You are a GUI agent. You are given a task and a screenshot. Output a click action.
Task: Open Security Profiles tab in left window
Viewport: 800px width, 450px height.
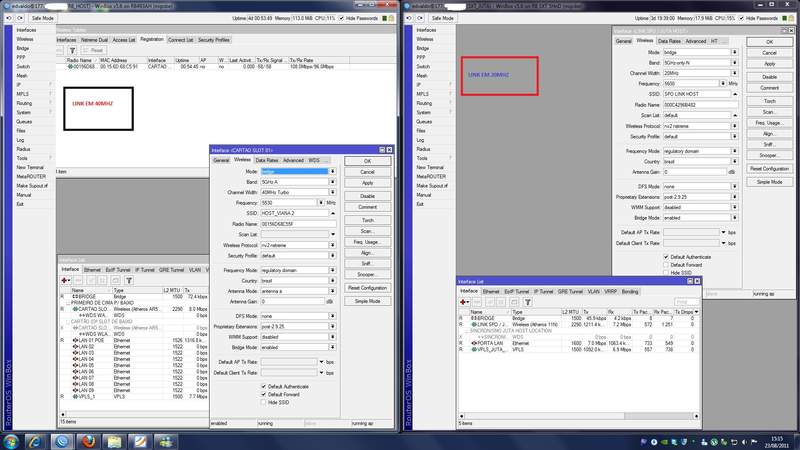click(213, 40)
